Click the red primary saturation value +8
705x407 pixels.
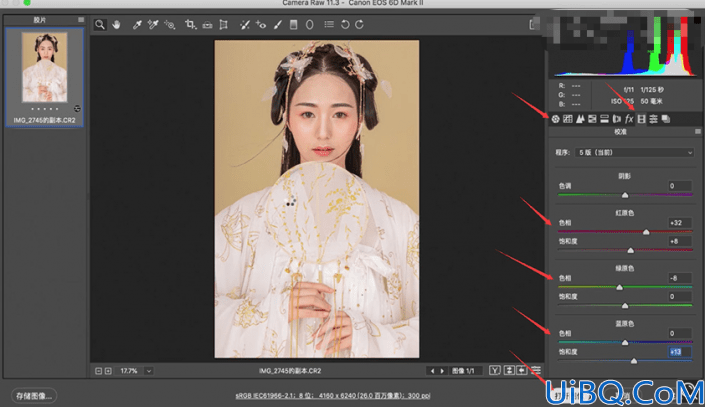click(680, 241)
